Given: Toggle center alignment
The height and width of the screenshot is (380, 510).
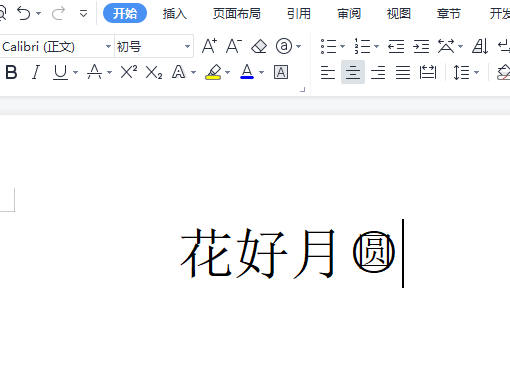Looking at the screenshot, I should [x=353, y=72].
